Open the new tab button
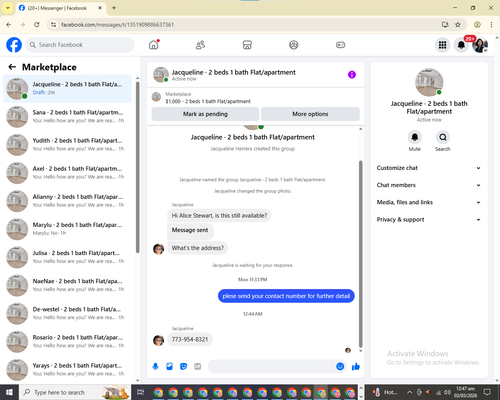Screen dimensions: 500x400 pos(114,8)
